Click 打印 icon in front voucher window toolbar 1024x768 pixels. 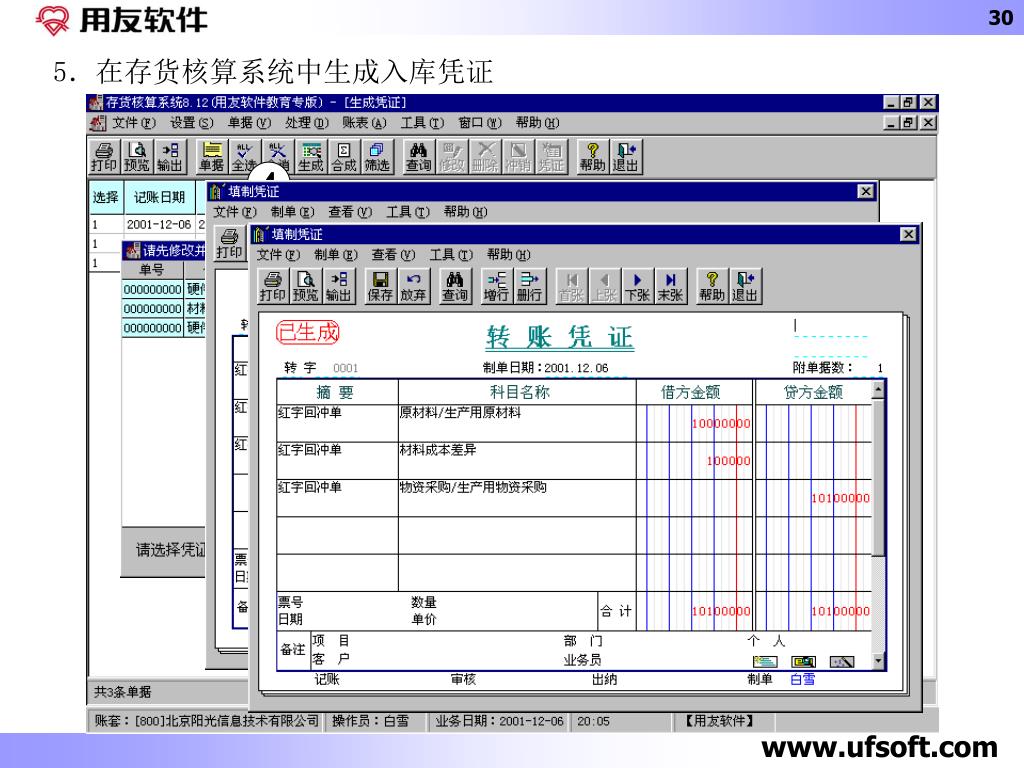point(272,287)
